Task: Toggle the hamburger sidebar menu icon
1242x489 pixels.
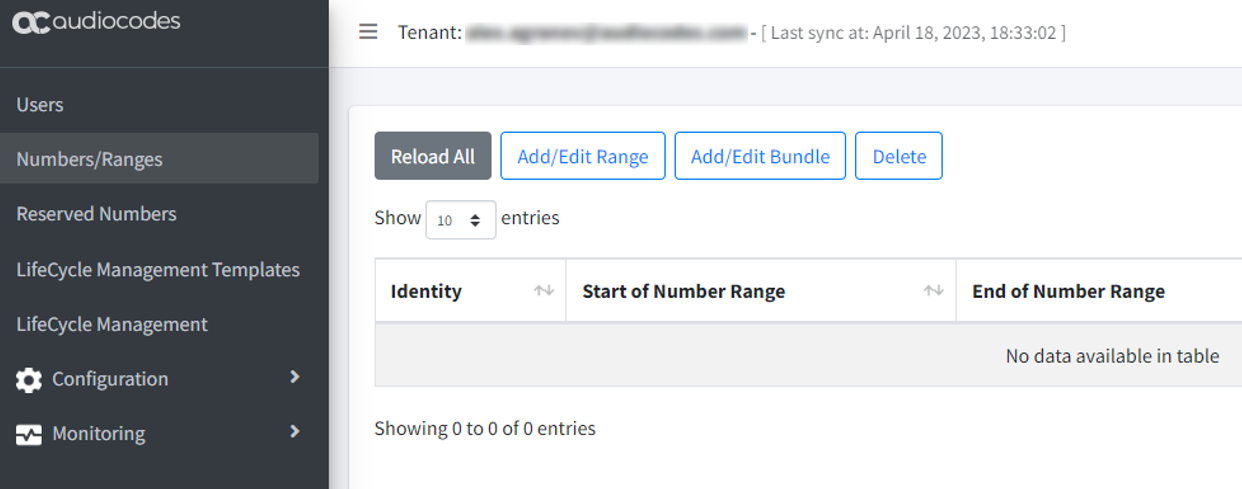Action: tap(368, 32)
